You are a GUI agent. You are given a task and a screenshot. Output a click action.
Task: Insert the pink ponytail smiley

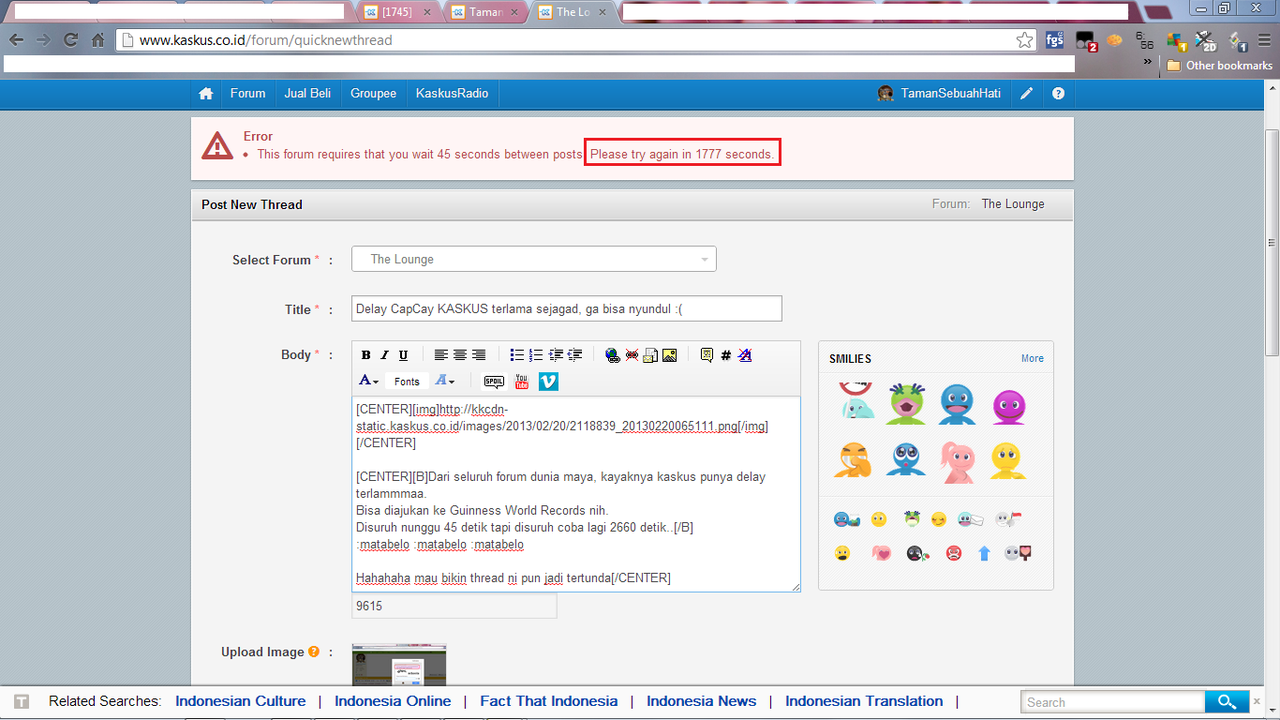pyautogui.click(x=957, y=461)
